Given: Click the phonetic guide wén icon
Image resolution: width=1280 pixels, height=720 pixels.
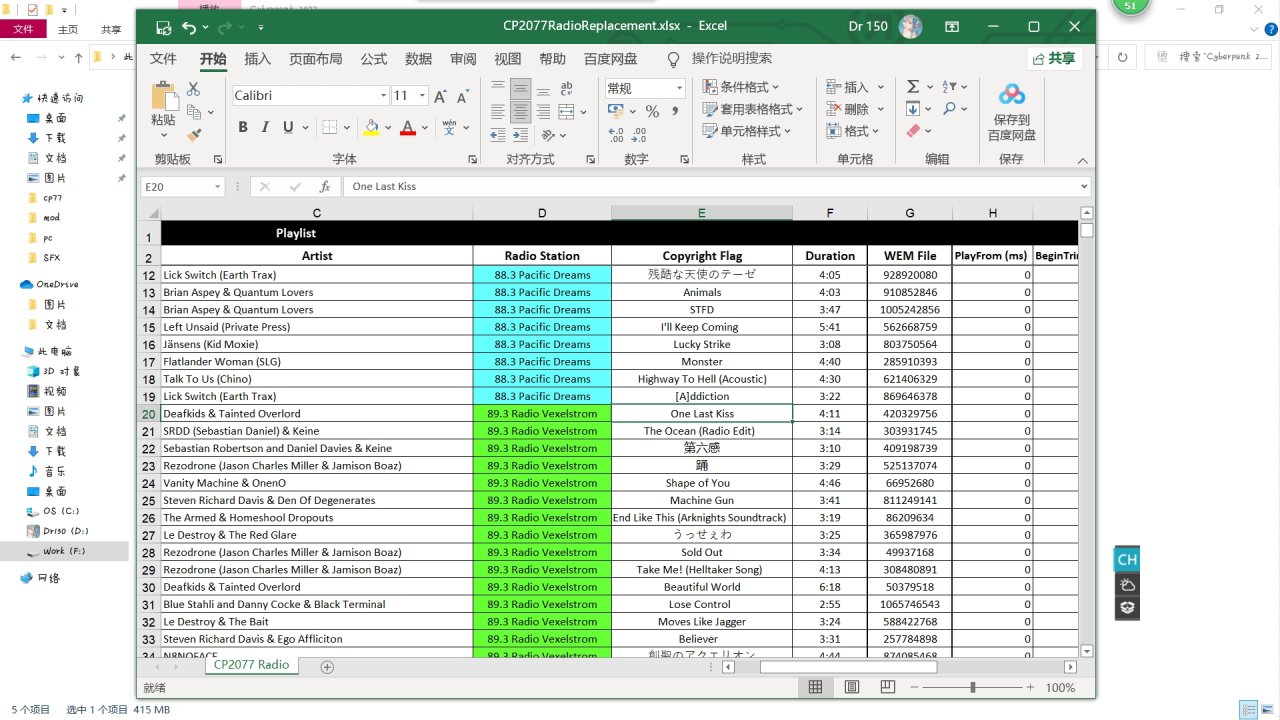Looking at the screenshot, I should point(449,127).
